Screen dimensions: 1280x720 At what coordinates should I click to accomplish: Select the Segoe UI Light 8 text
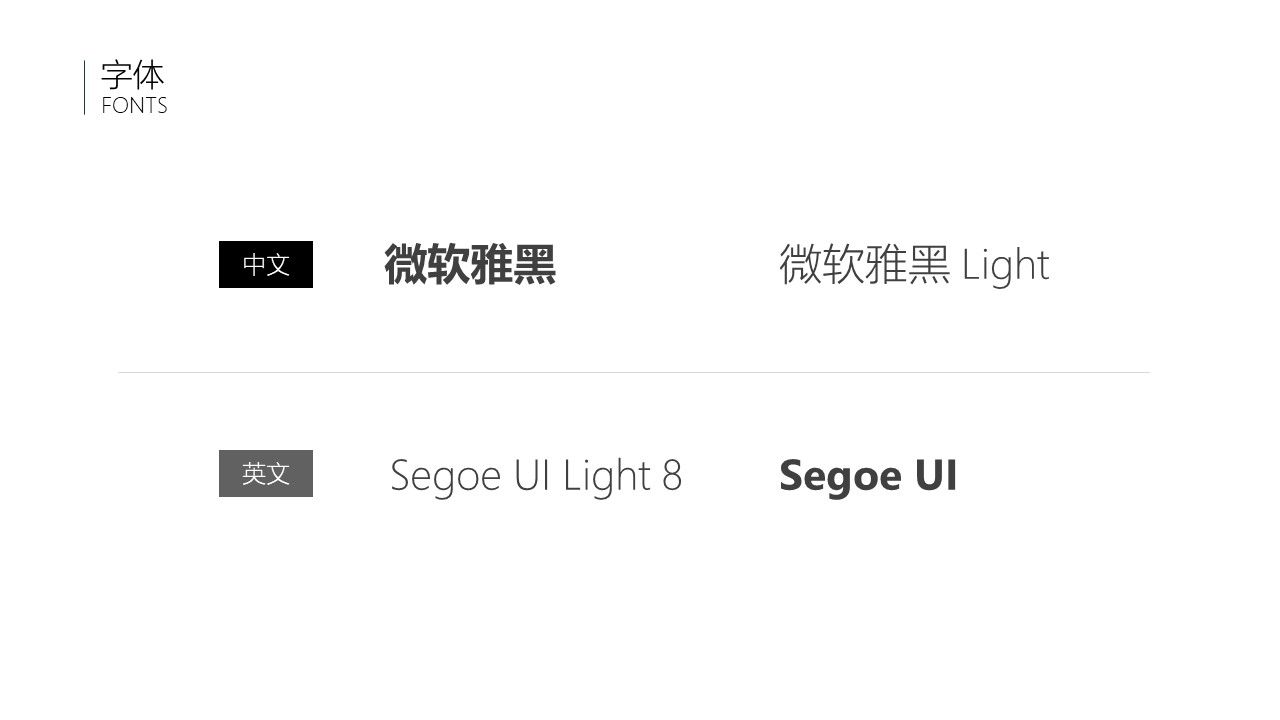pyautogui.click(x=536, y=476)
